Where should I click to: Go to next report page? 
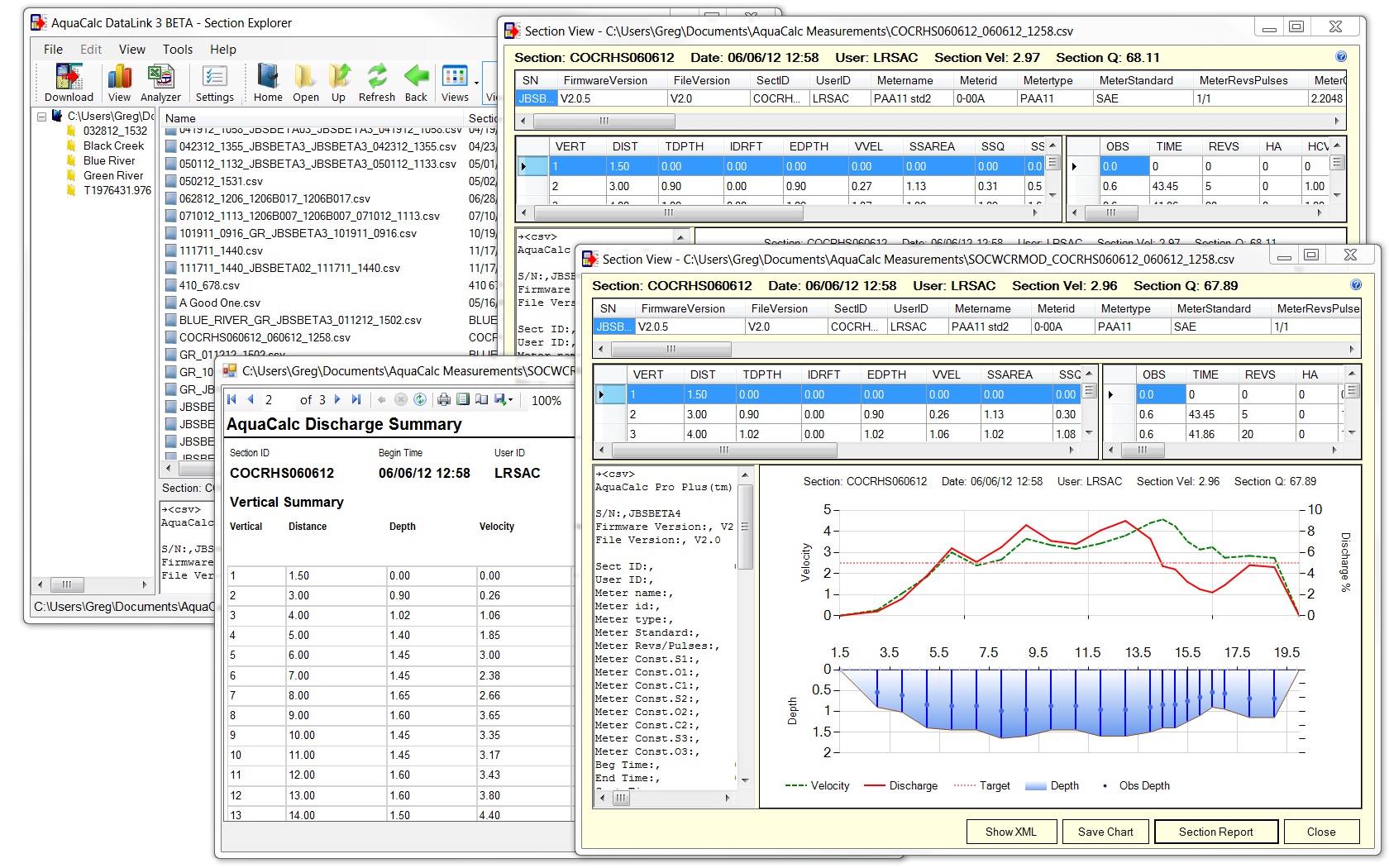(x=337, y=399)
